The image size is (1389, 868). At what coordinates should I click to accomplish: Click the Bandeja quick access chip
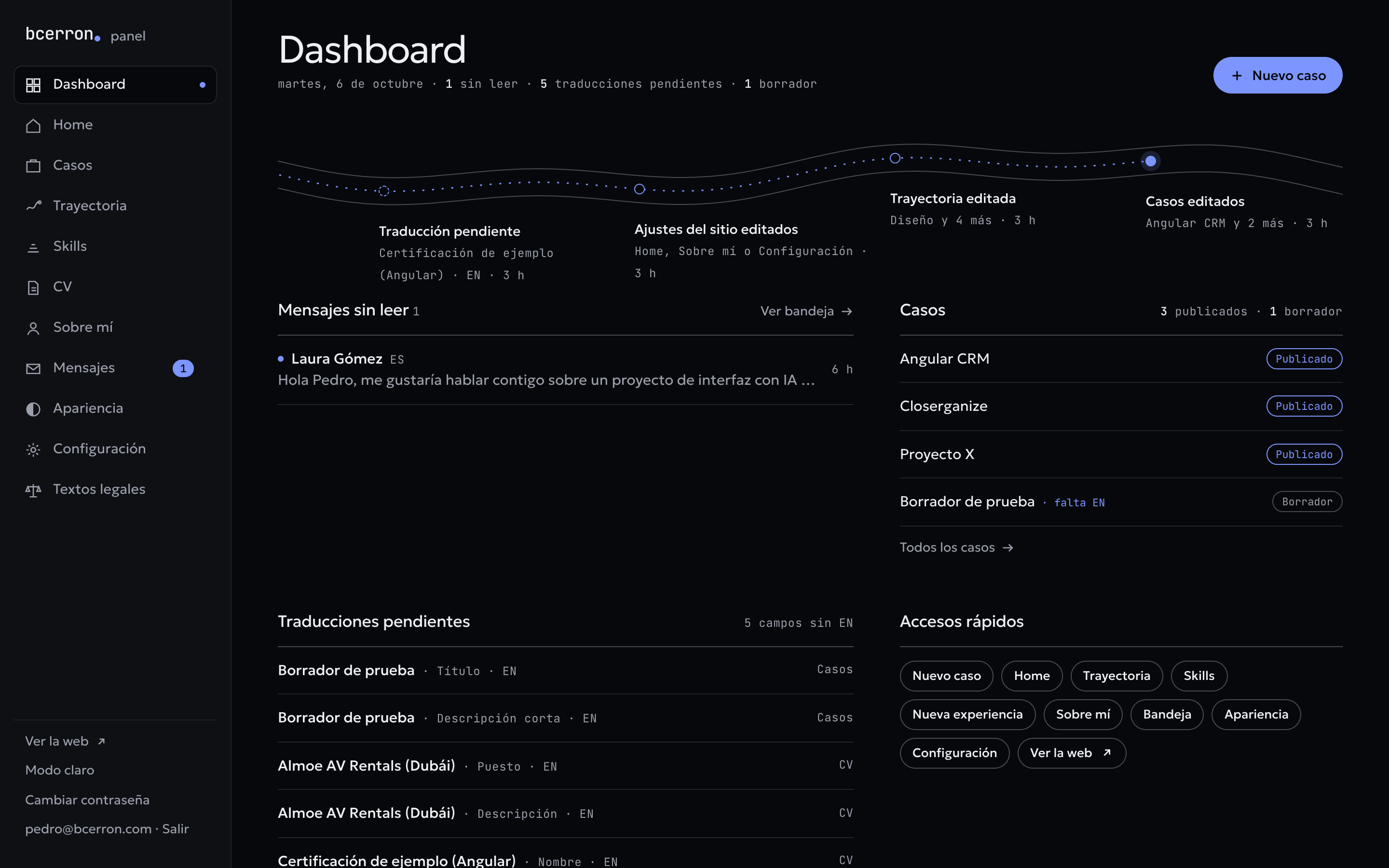pos(1166,715)
